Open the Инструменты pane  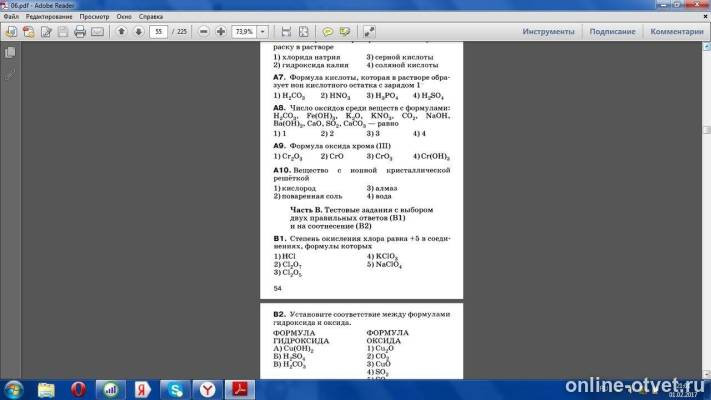pos(548,32)
